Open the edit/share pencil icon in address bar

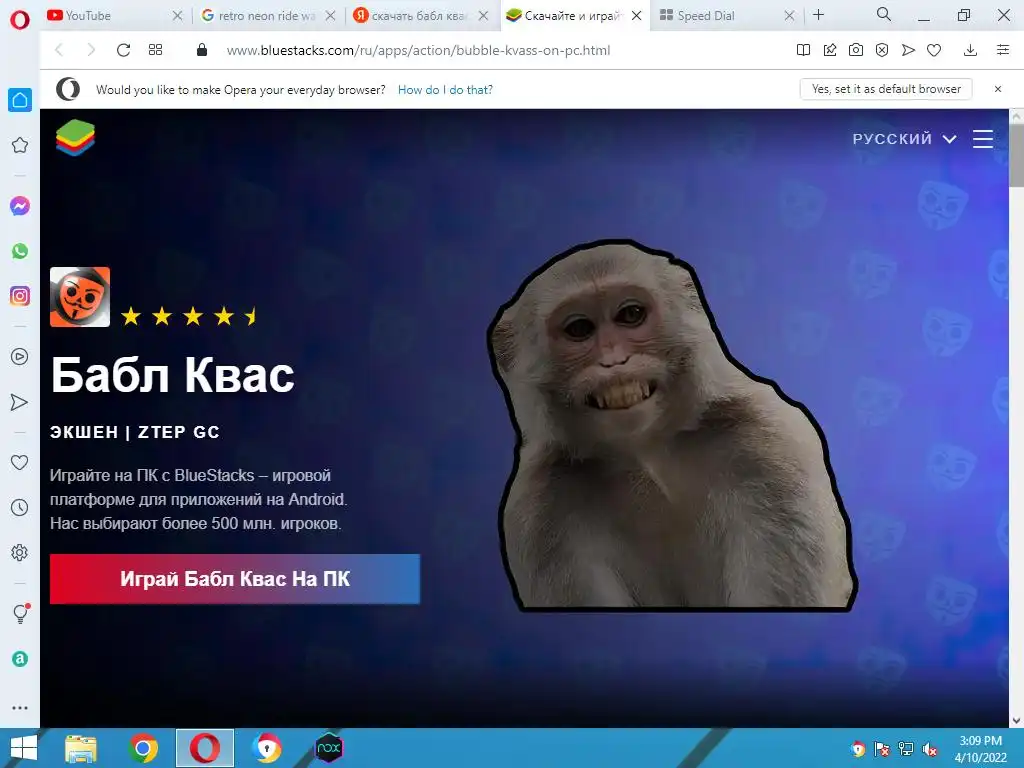tap(829, 50)
